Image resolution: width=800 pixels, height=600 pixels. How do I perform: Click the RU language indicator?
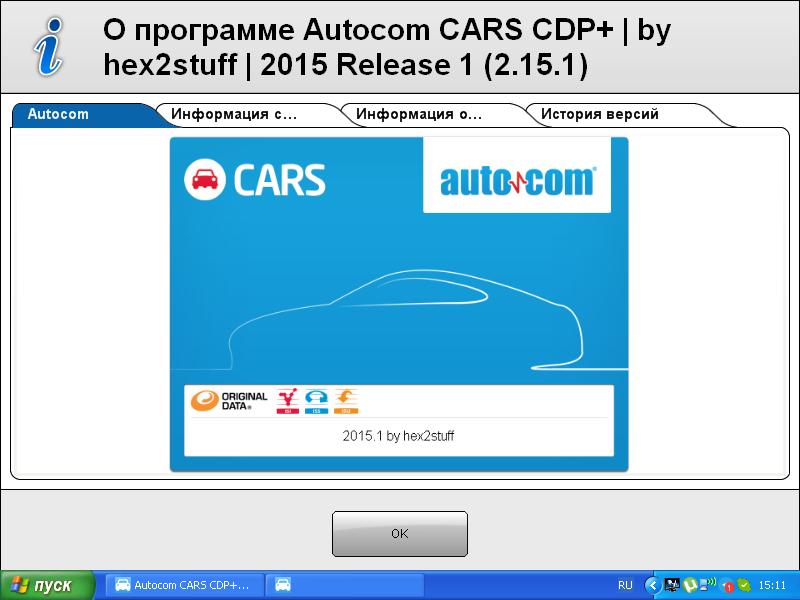(625, 585)
